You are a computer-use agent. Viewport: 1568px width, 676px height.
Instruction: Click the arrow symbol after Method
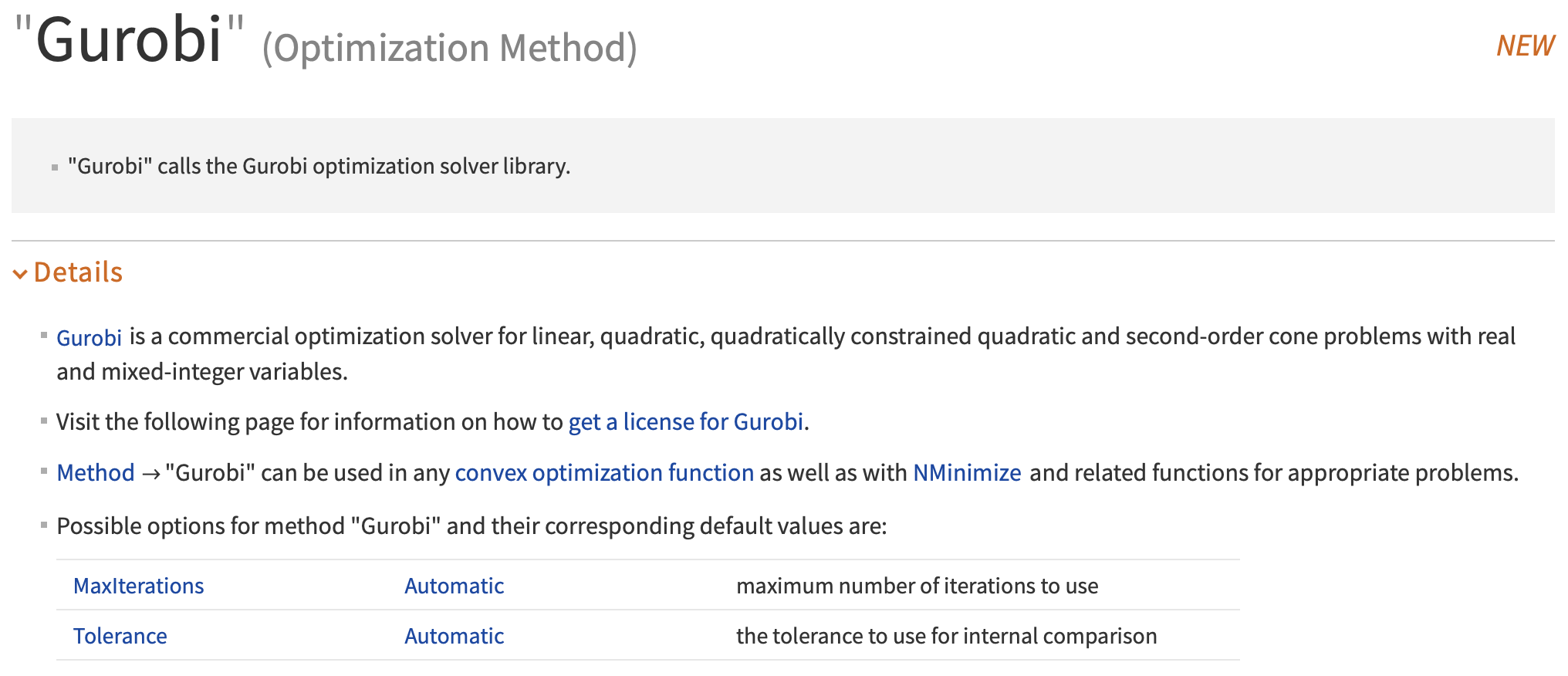pos(151,474)
